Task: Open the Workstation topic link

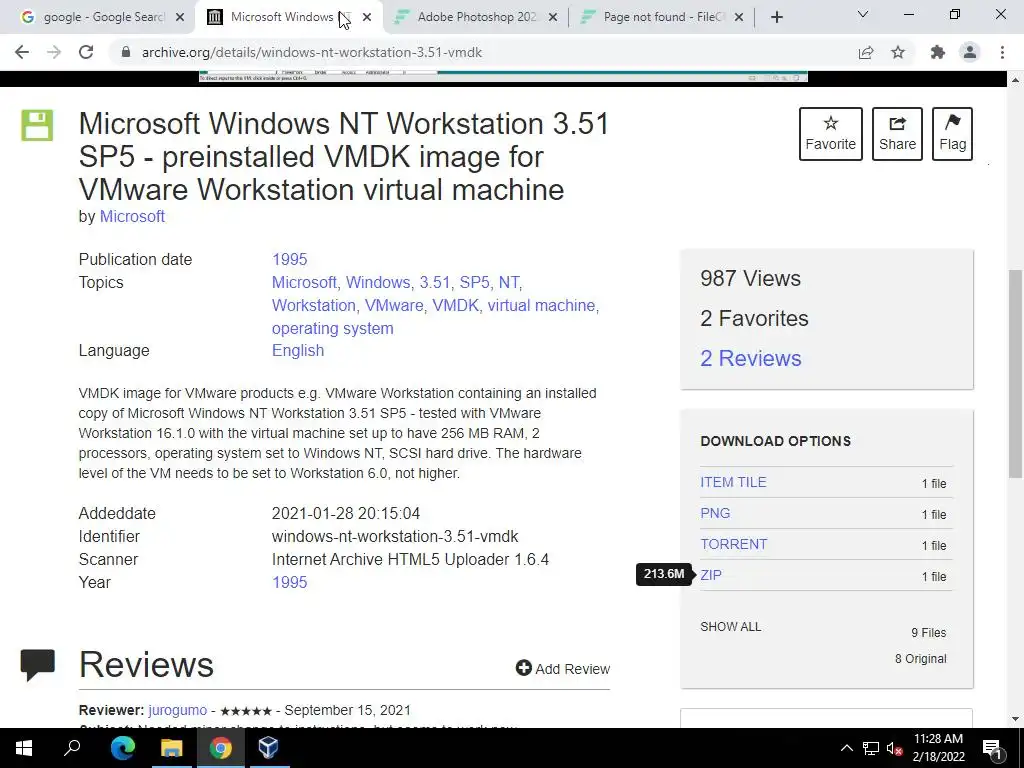Action: pyautogui.click(x=313, y=306)
